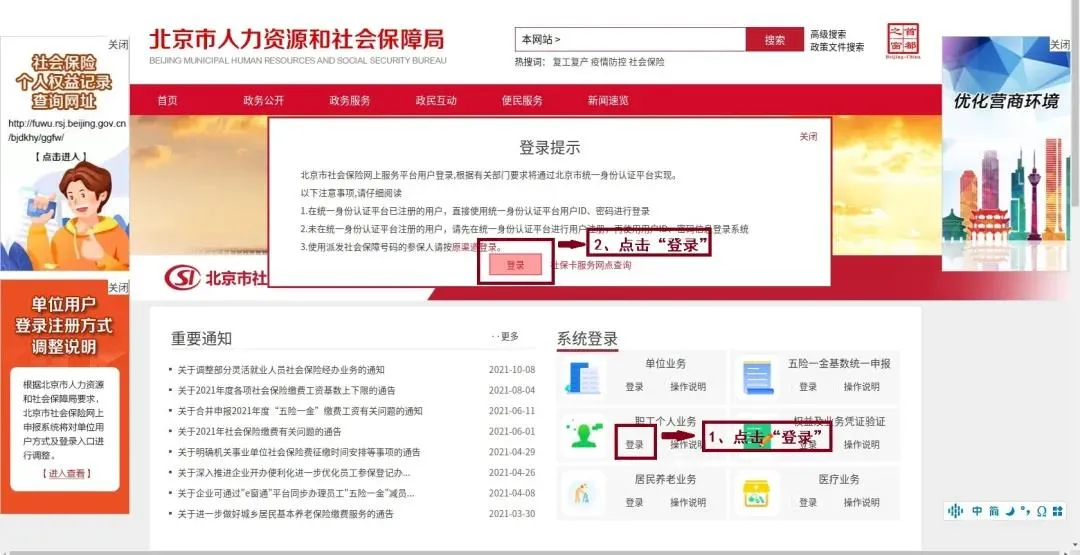Click hot search term 疫情防控
Viewport: 1080px width, 555px height.
coord(609,62)
